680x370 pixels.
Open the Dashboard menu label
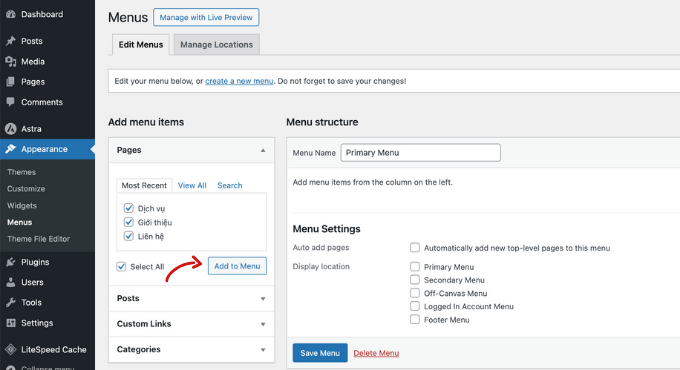click(42, 14)
